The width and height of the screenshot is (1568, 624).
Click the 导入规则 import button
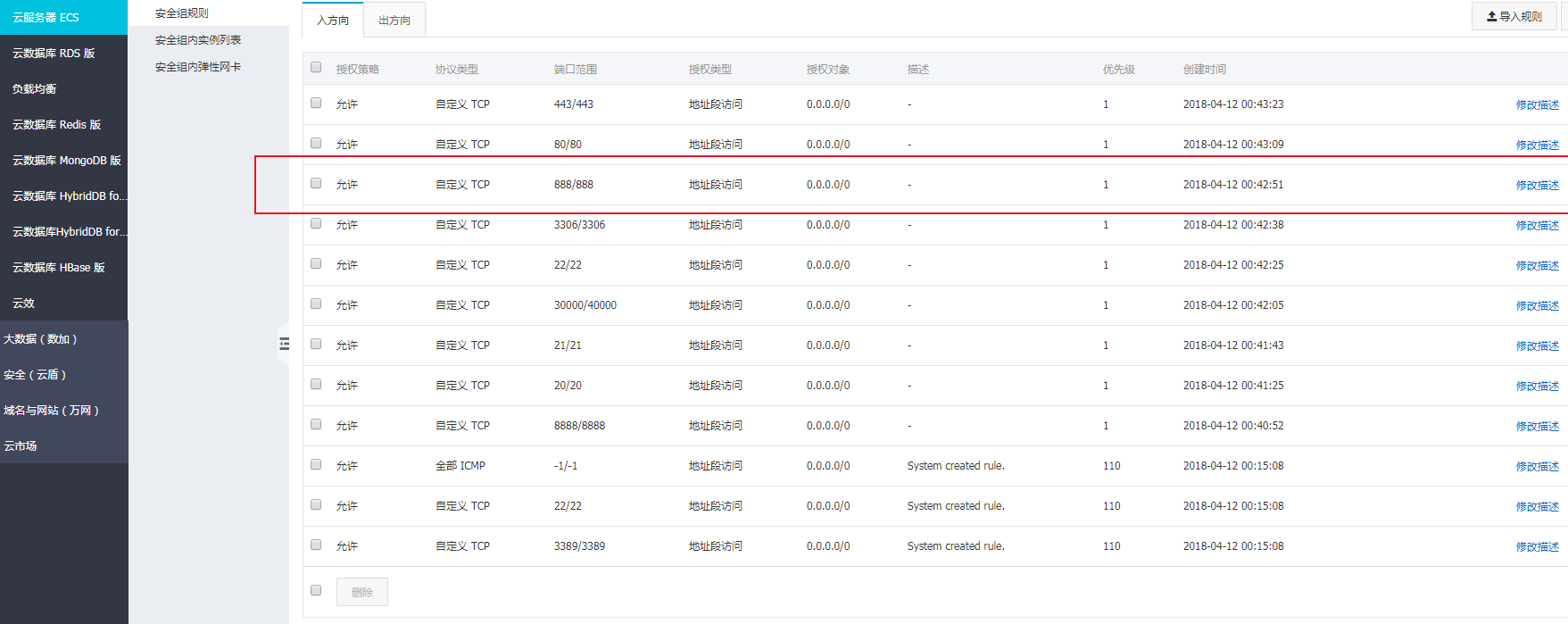tap(1514, 16)
